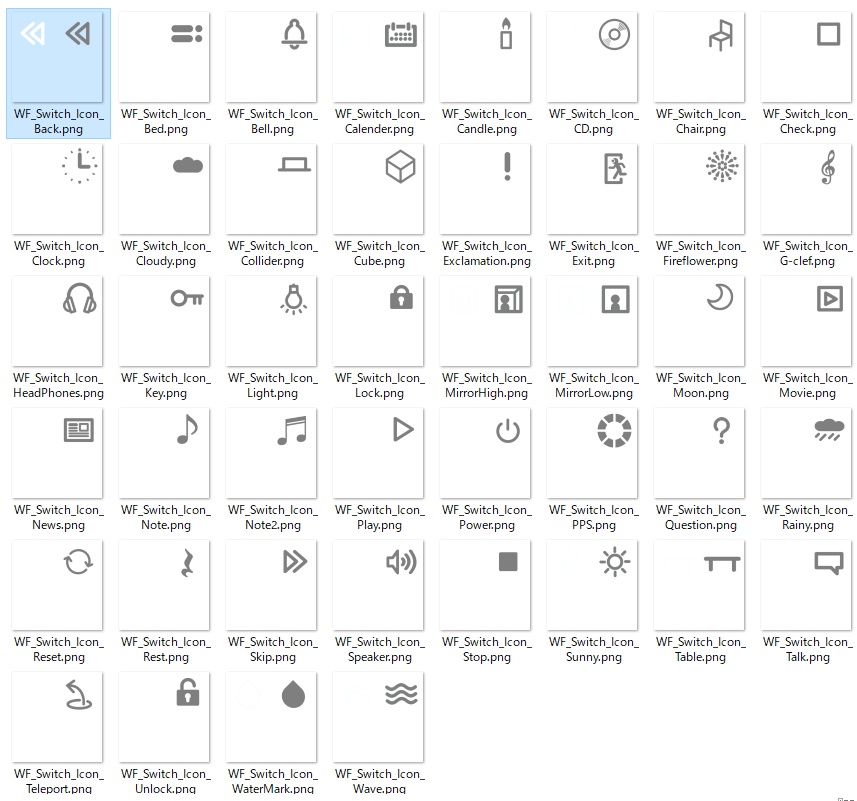
Task: Click the WF_Switch_Icon_Fireflower.png filename
Action: pos(701,254)
